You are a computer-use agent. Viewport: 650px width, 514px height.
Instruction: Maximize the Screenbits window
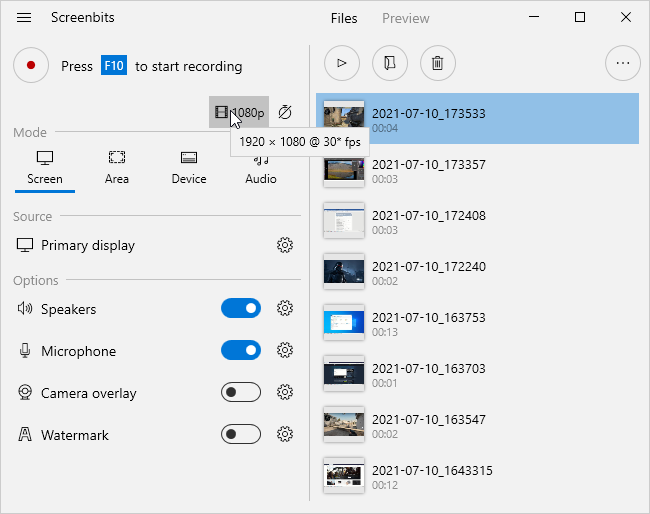[x=580, y=17]
